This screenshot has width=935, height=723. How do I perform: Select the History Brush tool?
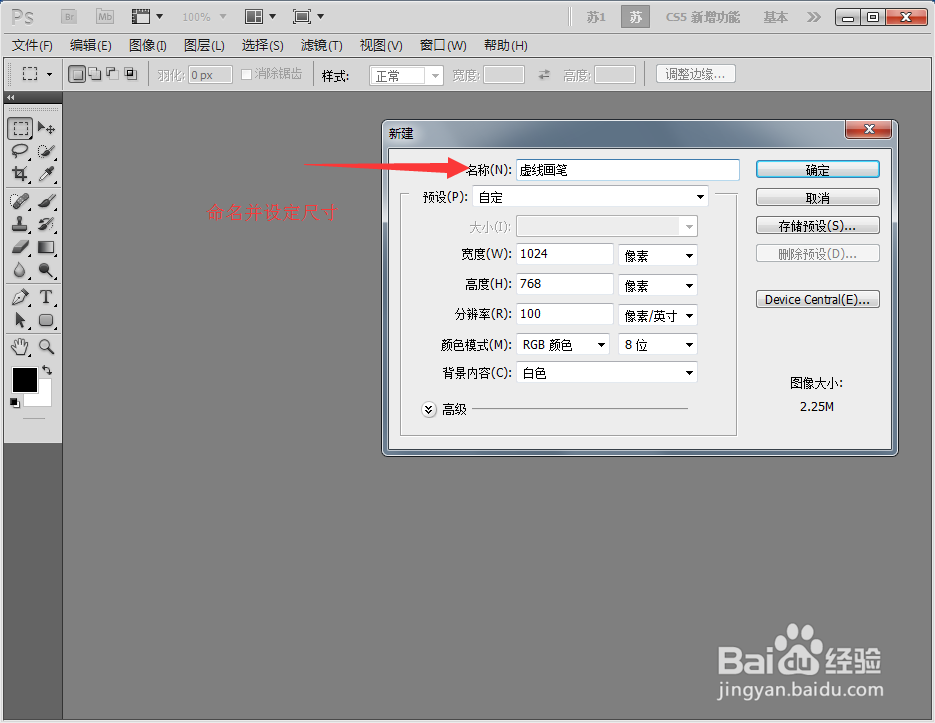[46, 224]
